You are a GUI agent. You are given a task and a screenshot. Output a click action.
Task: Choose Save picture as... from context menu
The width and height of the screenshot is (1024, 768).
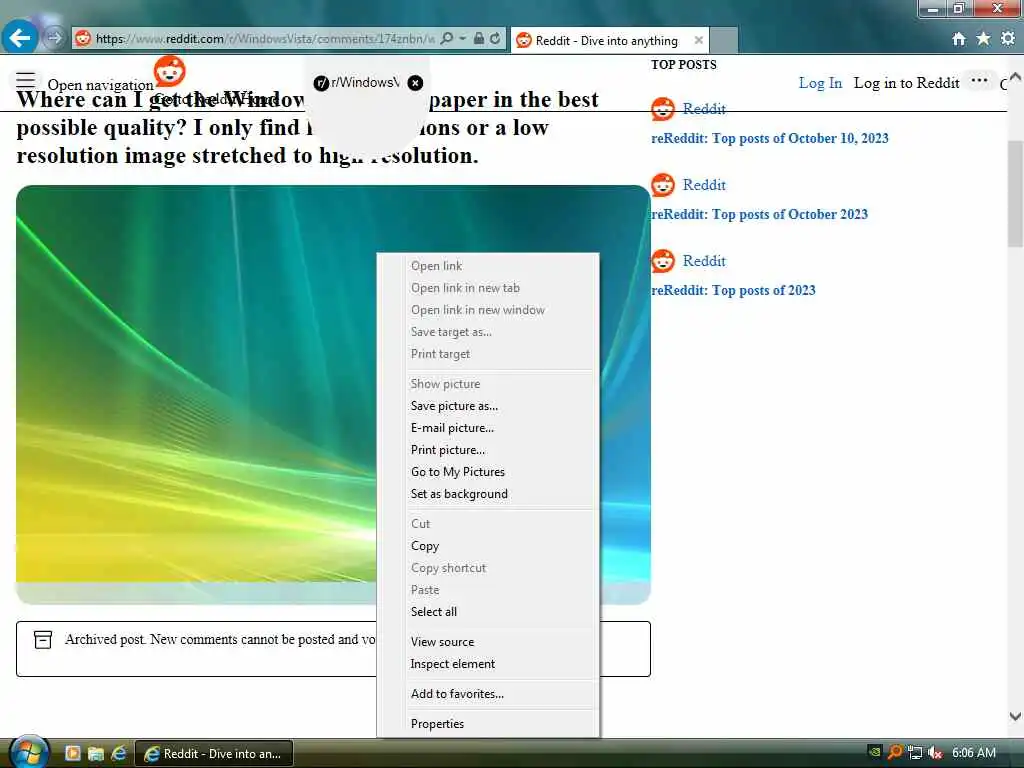point(455,406)
